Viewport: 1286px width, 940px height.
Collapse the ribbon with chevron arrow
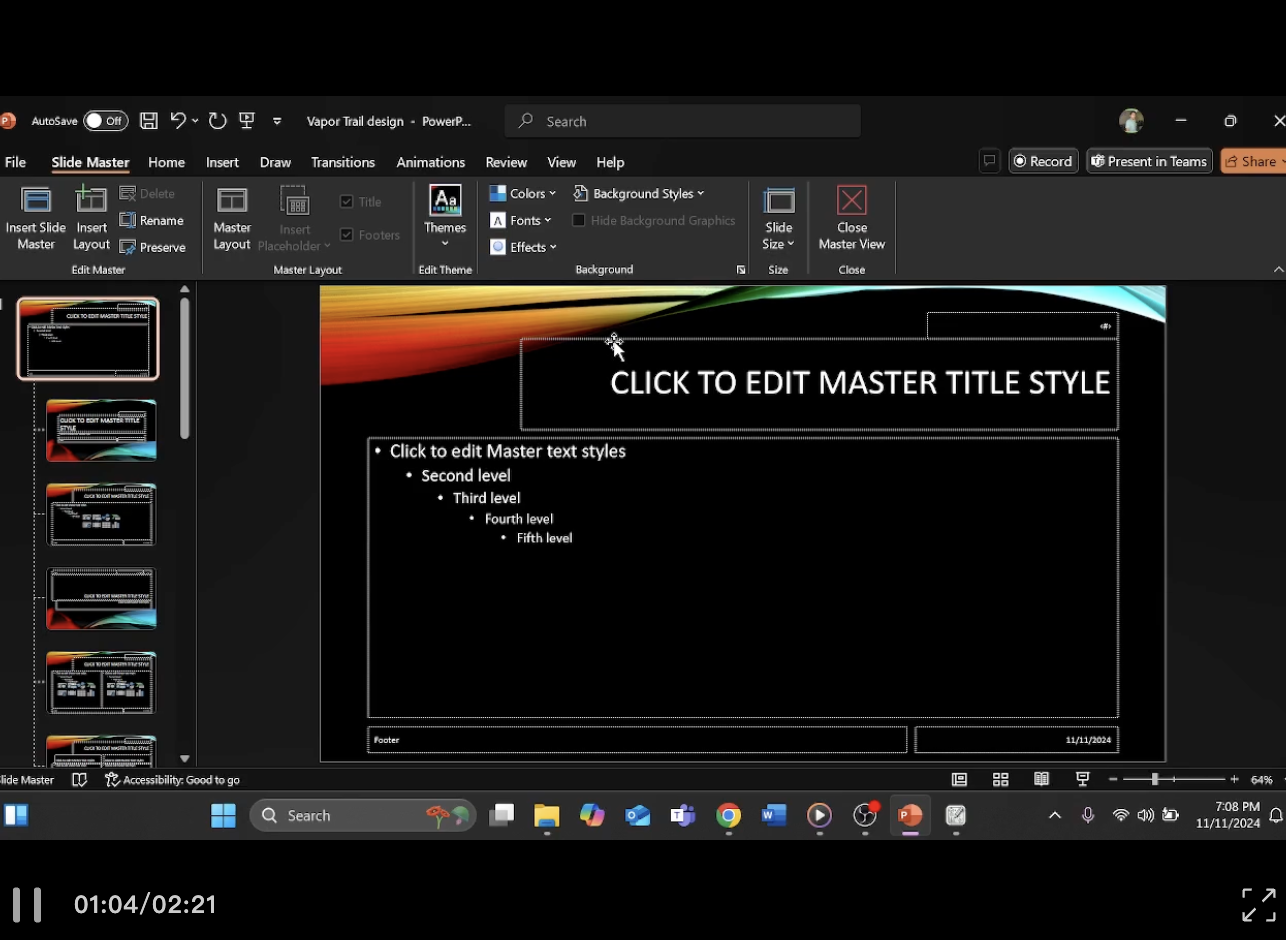[1278, 270]
